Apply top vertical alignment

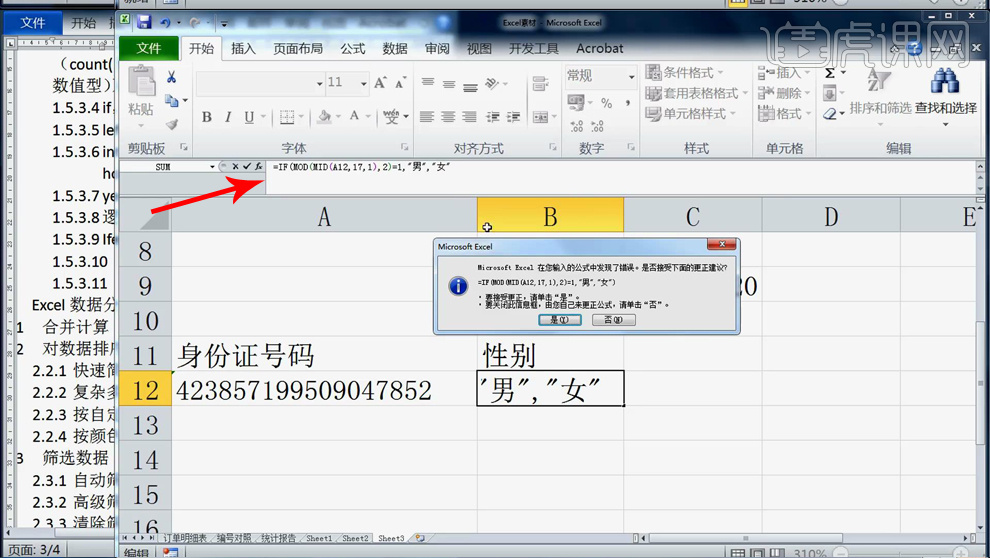click(x=428, y=83)
